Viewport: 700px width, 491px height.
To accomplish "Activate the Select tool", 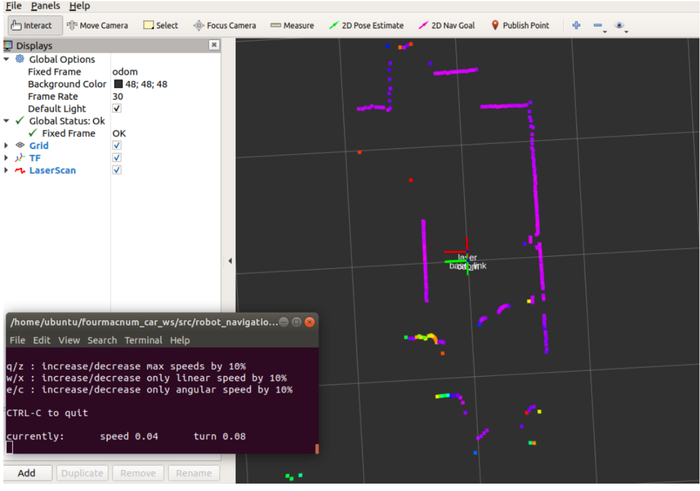I will [161, 25].
